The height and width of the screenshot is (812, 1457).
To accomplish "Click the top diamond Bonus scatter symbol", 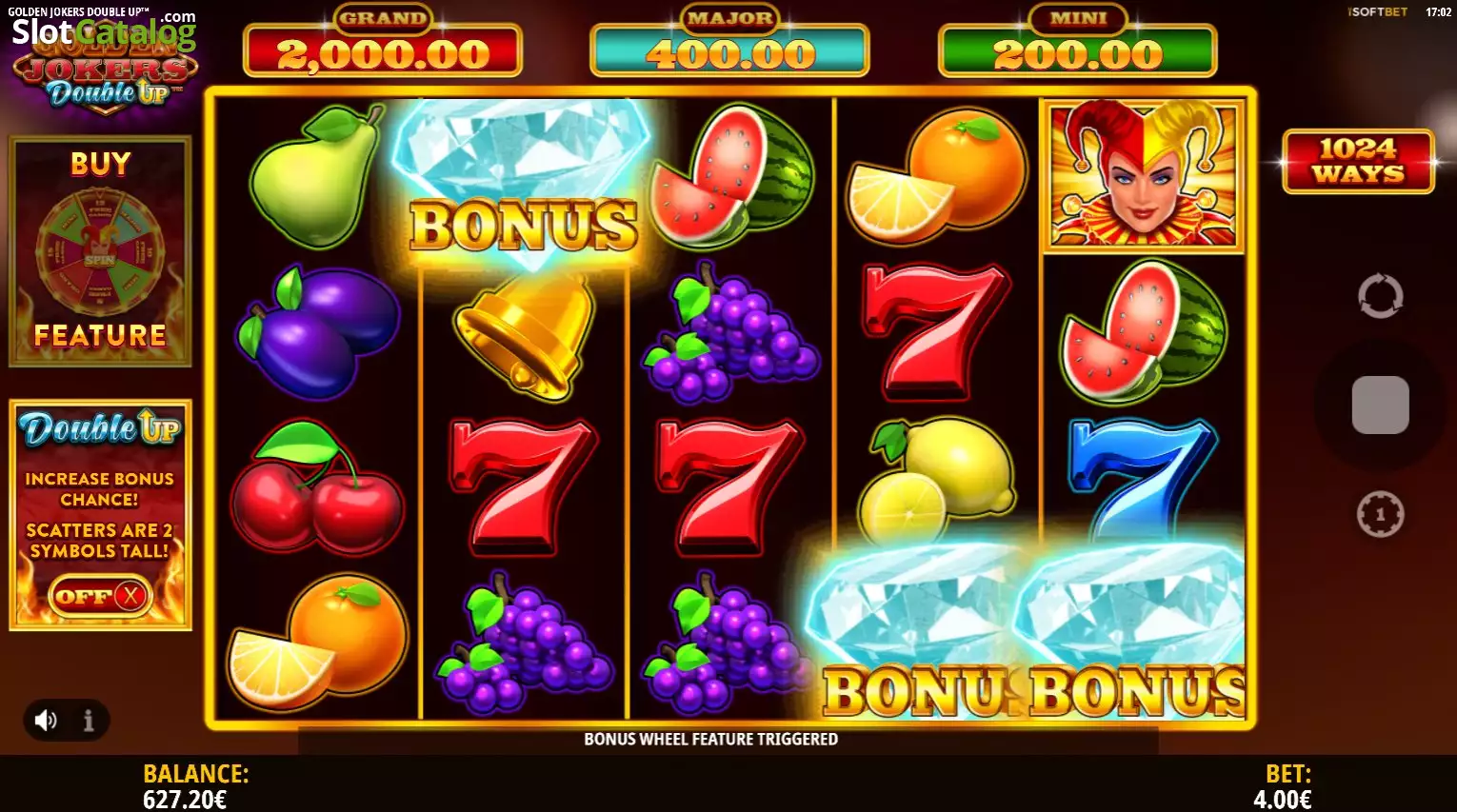I will [x=523, y=183].
